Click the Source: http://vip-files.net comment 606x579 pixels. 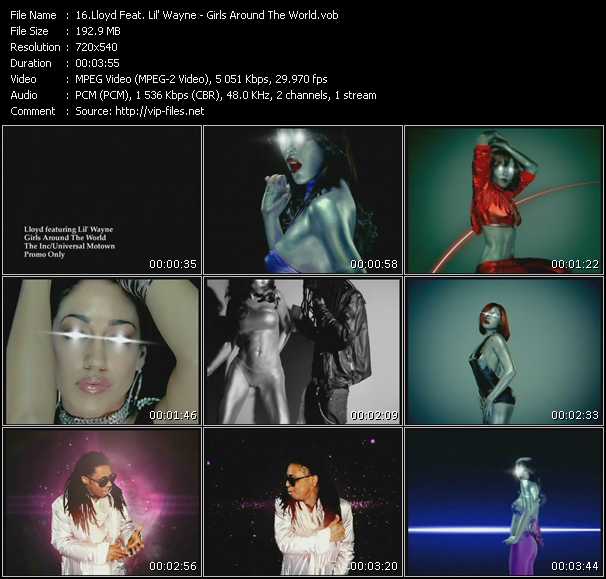click(140, 111)
